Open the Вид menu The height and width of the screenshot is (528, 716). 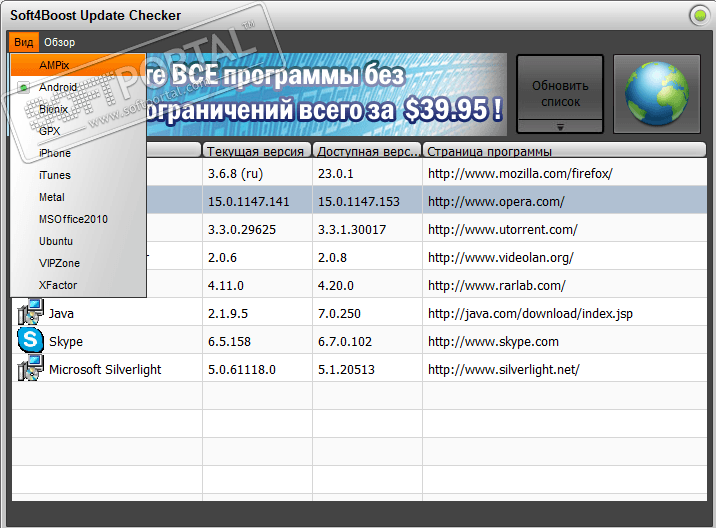click(x=23, y=42)
